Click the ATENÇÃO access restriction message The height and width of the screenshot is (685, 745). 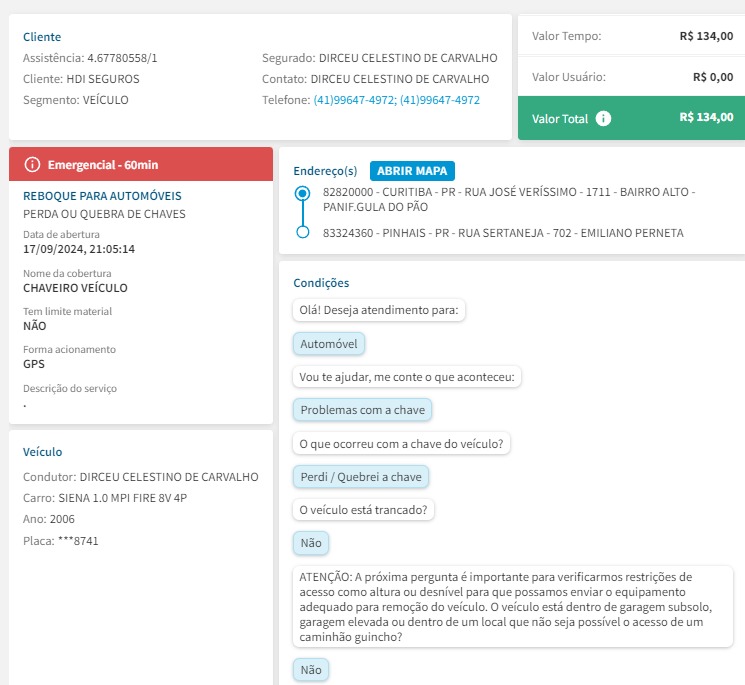(x=506, y=606)
